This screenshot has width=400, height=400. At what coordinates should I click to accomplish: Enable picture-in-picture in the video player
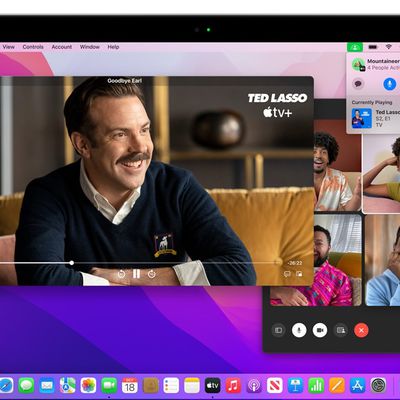pos(299,274)
